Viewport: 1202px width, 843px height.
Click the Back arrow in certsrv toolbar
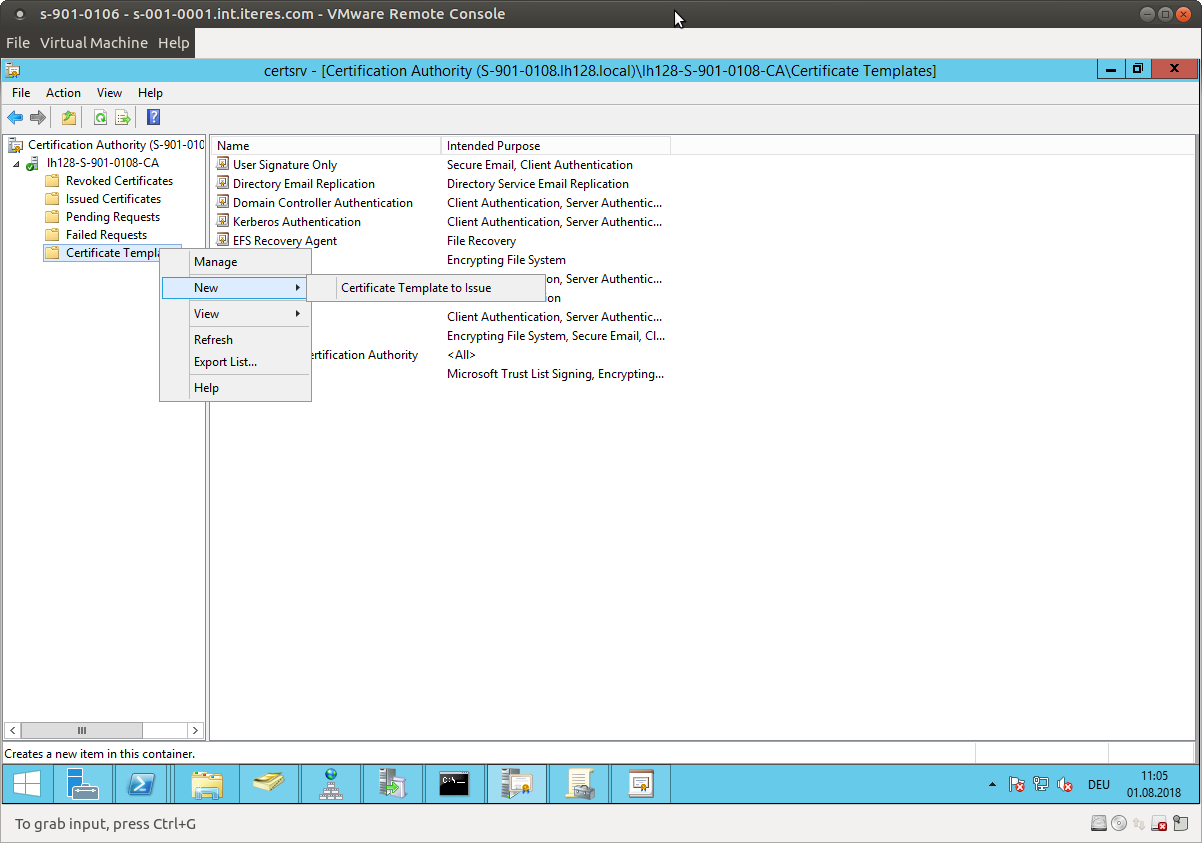click(x=15, y=118)
